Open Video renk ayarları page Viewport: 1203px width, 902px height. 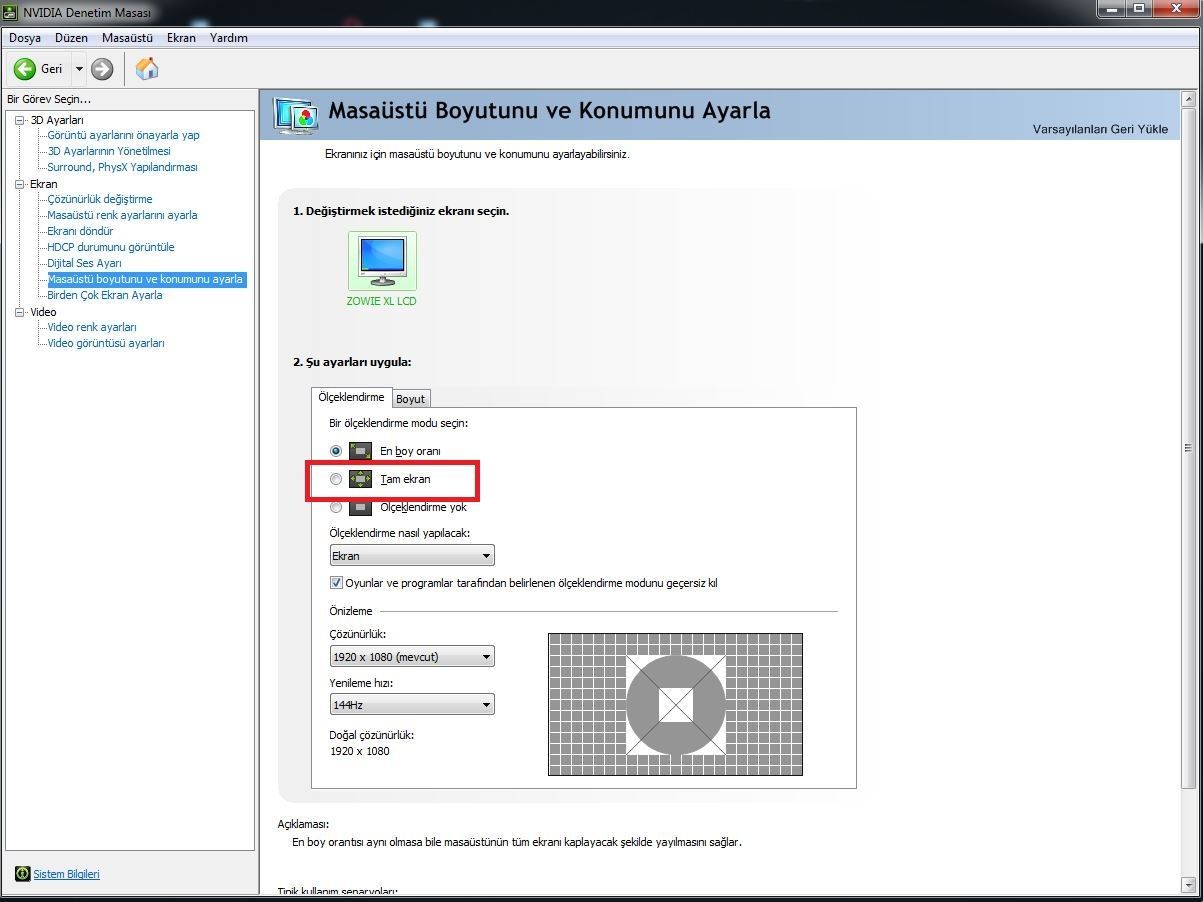click(x=92, y=327)
